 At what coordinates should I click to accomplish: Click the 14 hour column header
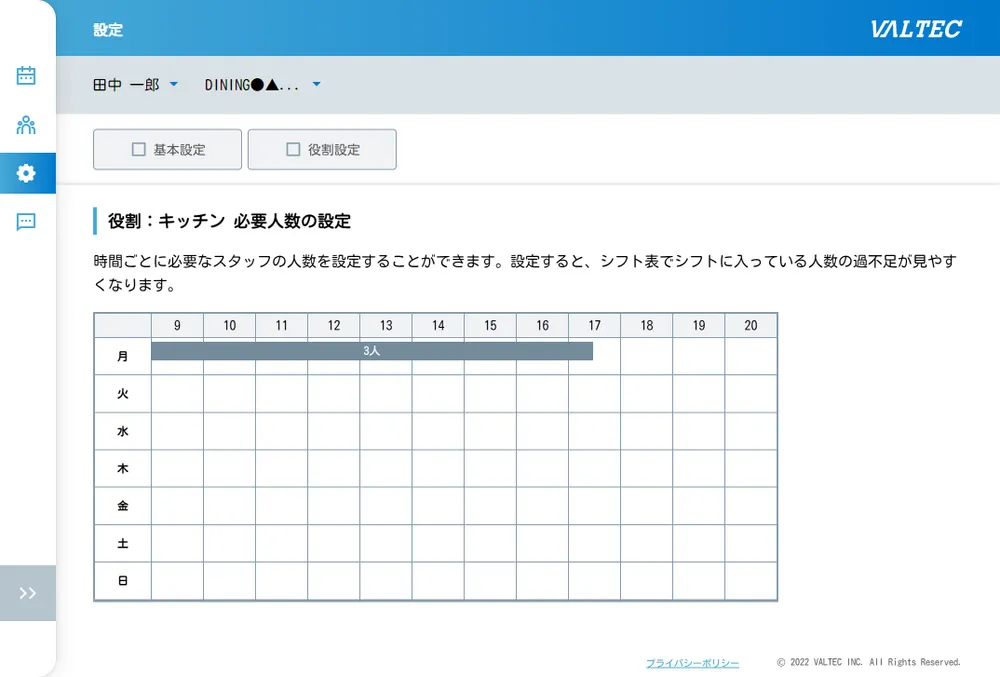pyautogui.click(x=438, y=325)
